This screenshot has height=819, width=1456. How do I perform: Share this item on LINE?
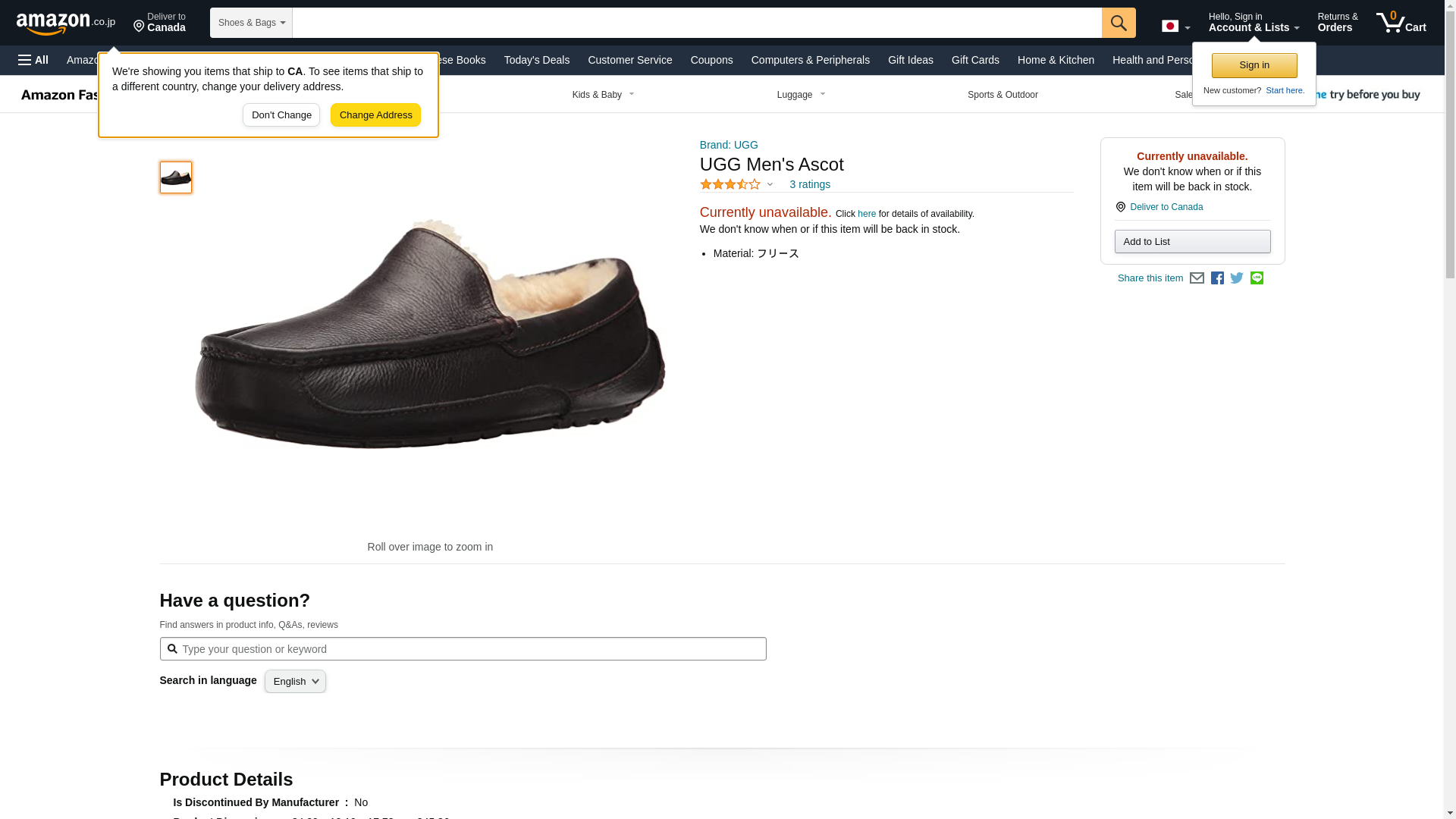[1257, 278]
